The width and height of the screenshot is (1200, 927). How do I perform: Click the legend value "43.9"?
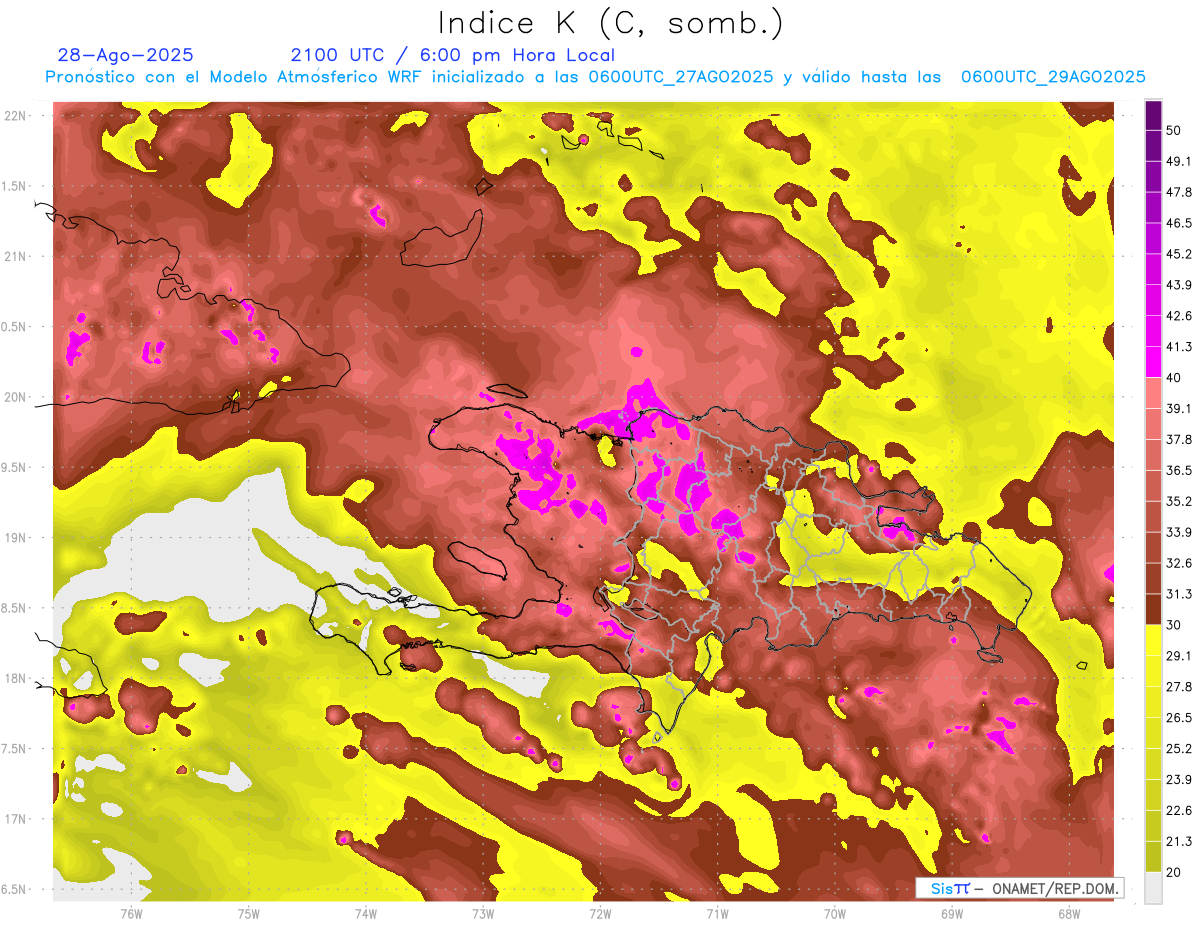[1178, 285]
